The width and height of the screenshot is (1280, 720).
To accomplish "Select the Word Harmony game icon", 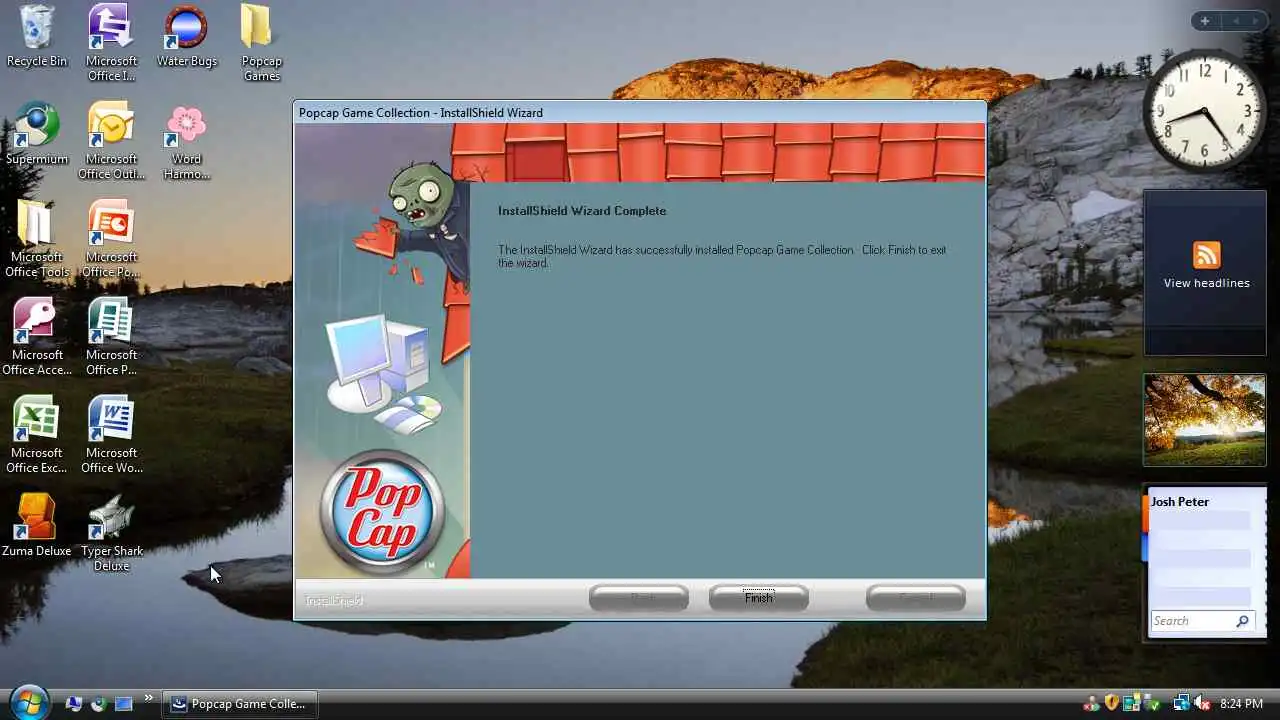I will click(x=186, y=141).
